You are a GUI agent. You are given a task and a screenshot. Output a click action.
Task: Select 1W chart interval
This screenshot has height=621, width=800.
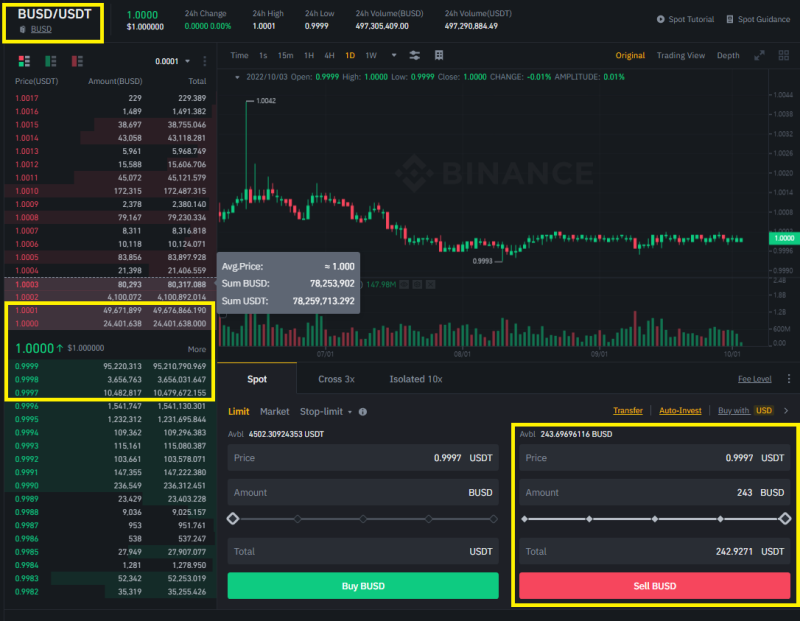(371, 55)
